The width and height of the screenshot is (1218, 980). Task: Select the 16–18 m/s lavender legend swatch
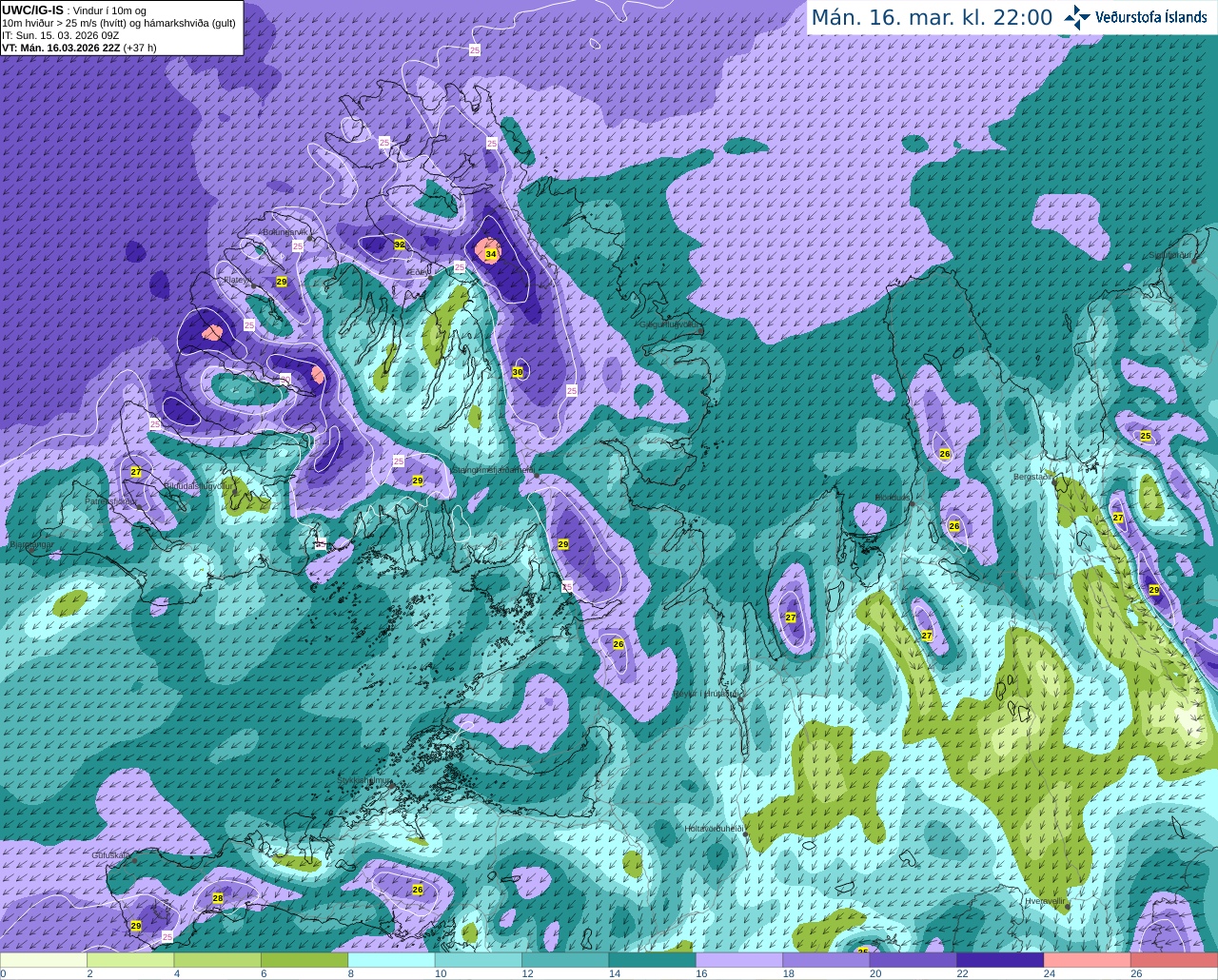tap(739, 960)
